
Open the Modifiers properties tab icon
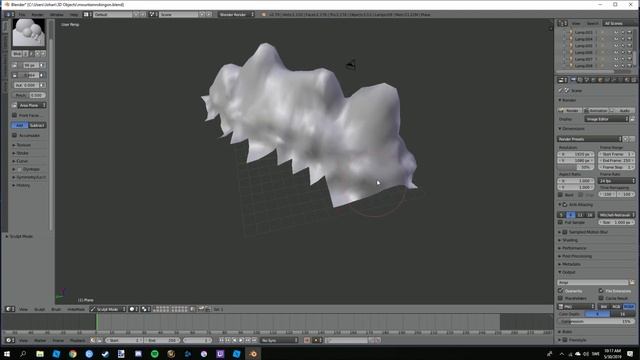coord(614,80)
